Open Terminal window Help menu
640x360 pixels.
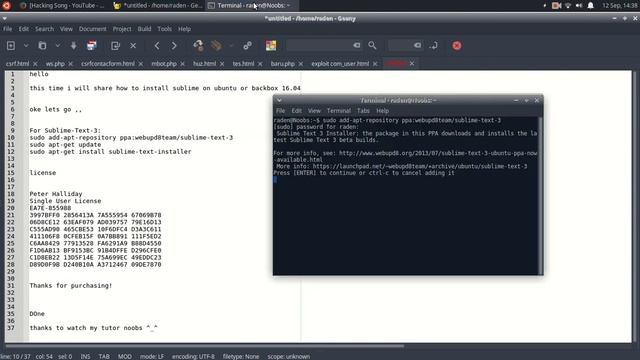click(x=382, y=111)
